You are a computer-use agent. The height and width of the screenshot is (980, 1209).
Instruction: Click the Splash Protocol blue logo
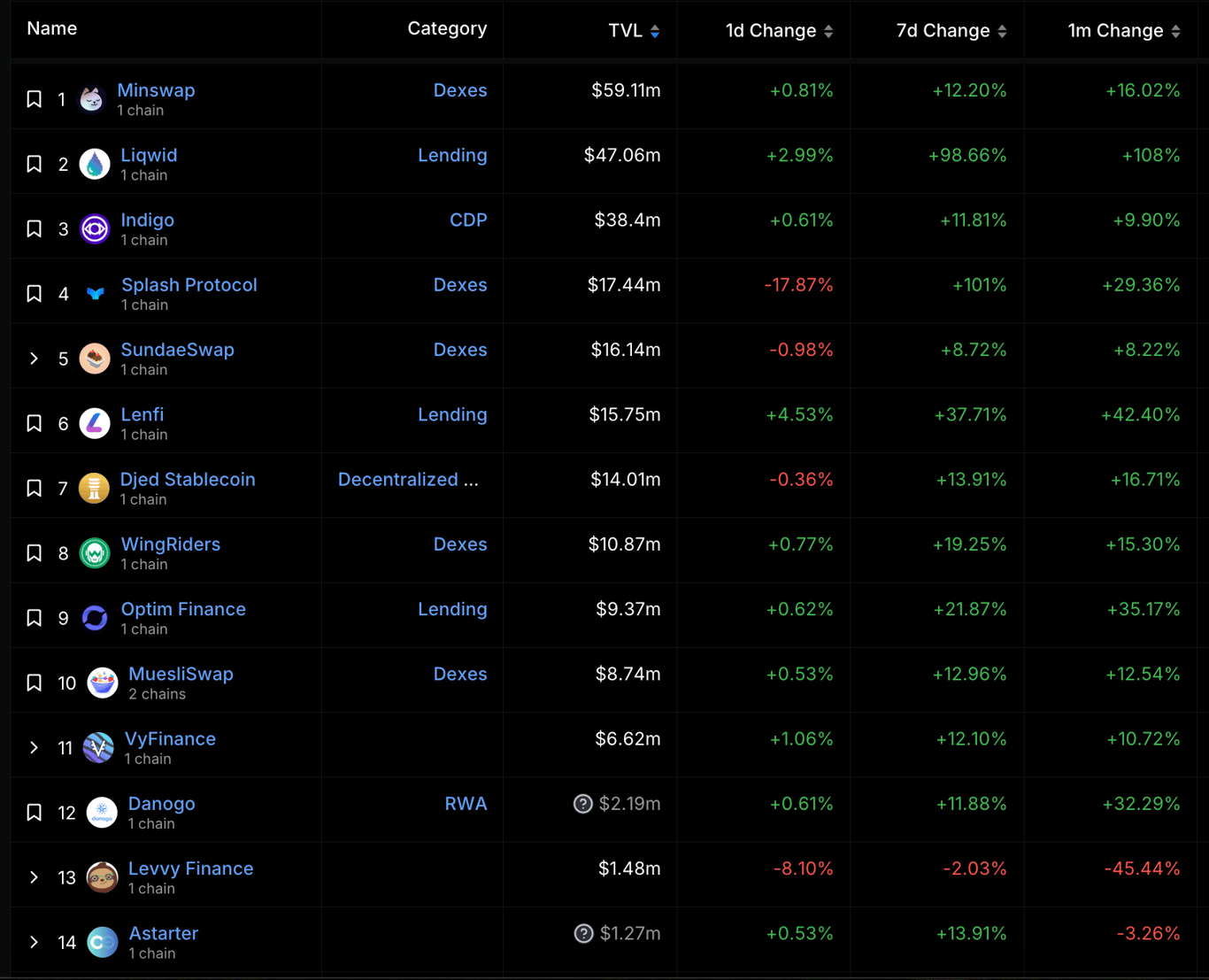(95, 294)
